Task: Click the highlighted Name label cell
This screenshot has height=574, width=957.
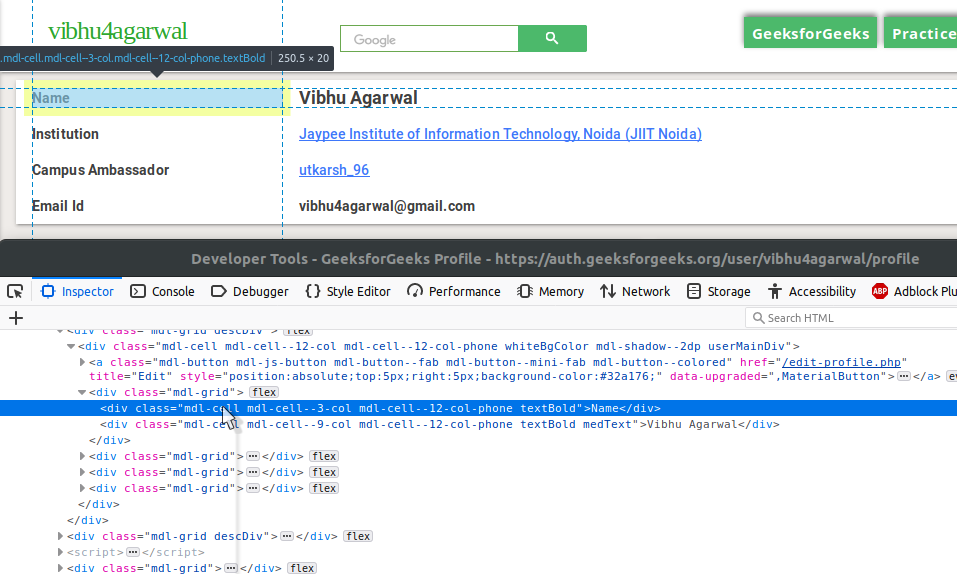Action: pos(157,98)
